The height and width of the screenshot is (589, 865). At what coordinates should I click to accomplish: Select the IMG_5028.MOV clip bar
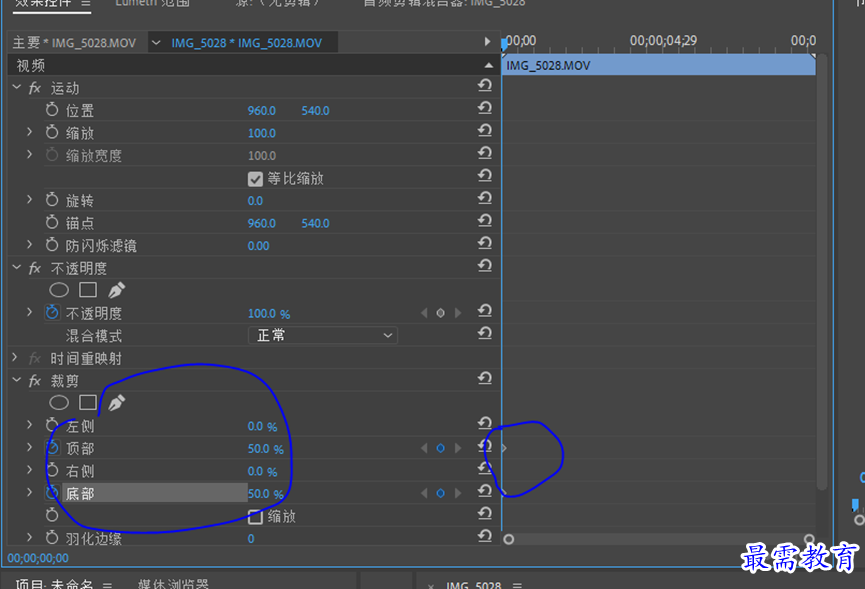(x=659, y=66)
